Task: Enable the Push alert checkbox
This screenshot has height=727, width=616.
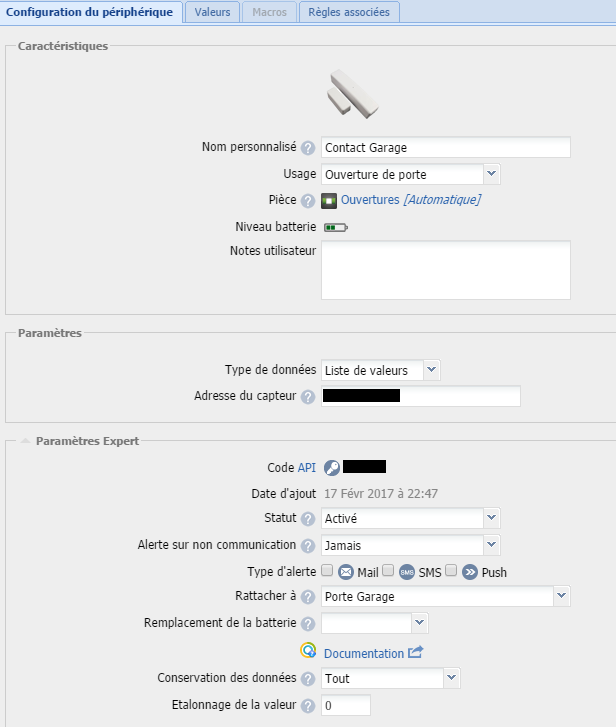Action: tap(451, 571)
